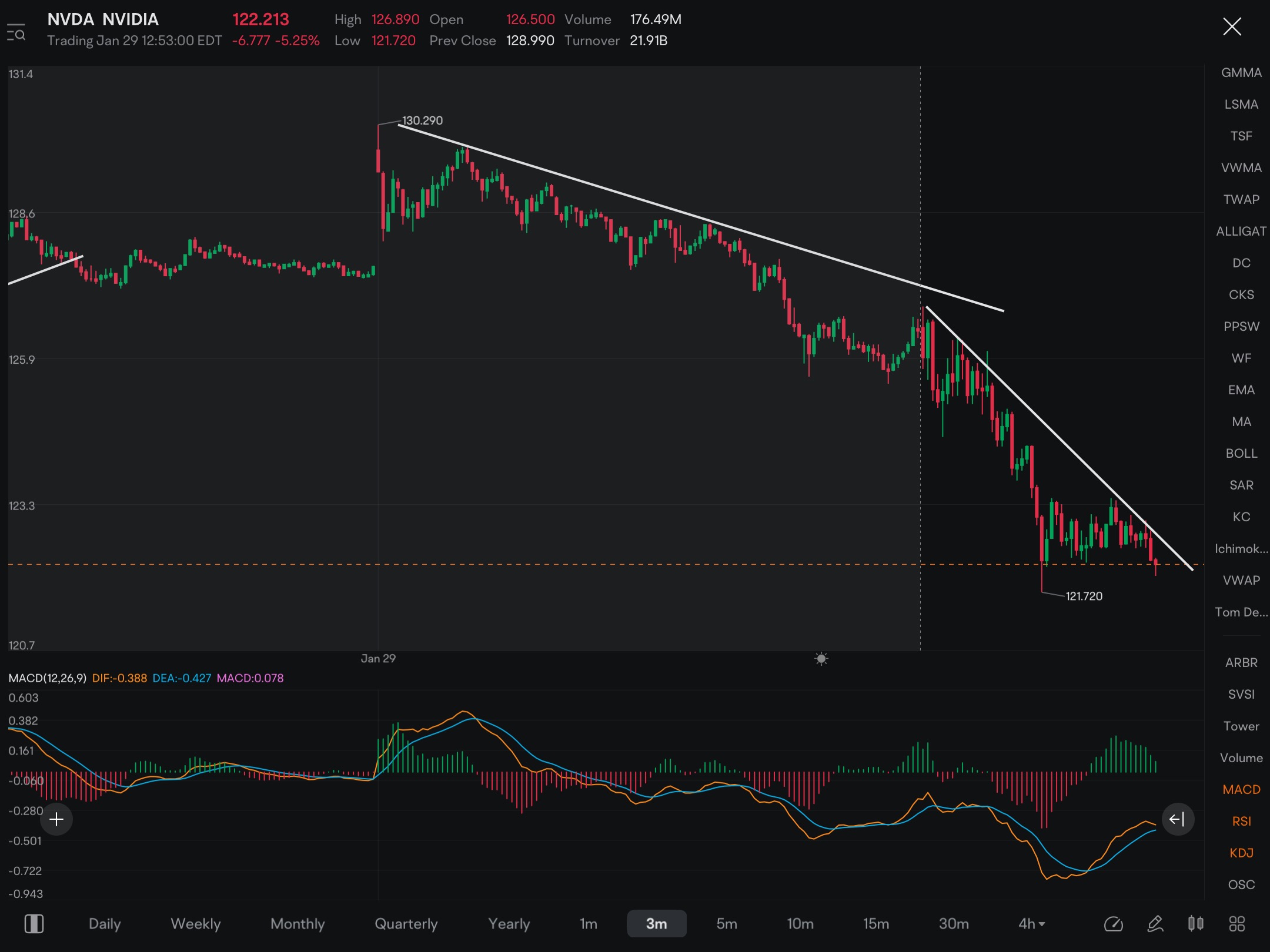
Task: Enable the SAR indicator
Action: pyautogui.click(x=1241, y=485)
